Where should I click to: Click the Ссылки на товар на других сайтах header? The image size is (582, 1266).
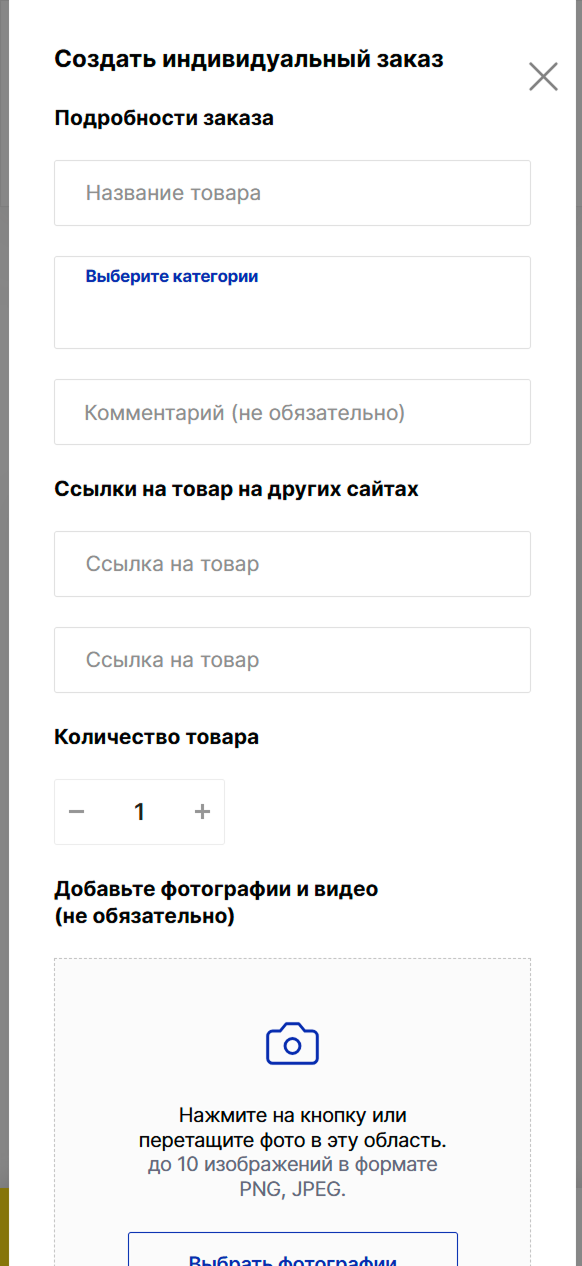(237, 489)
